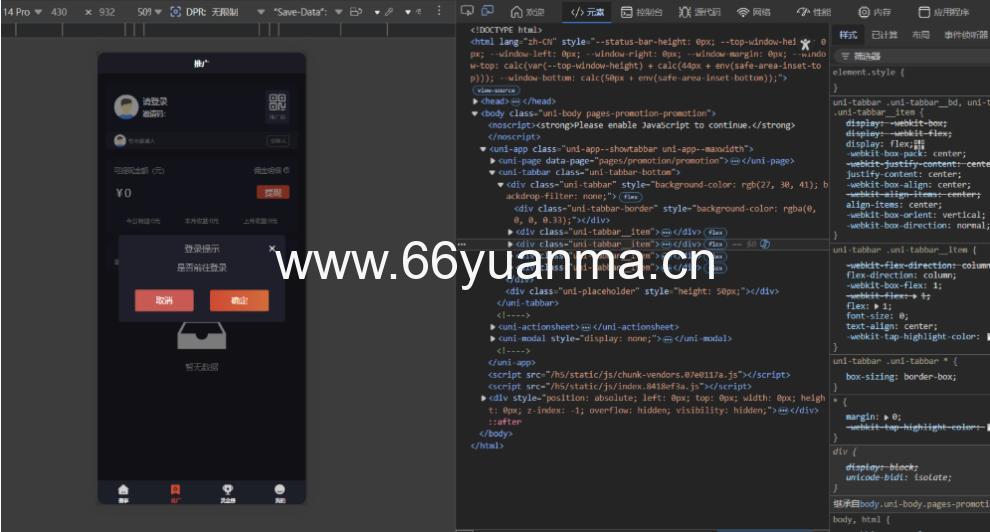Image resolution: width=990 pixels, height=532 pixels.
Task: Open the Console (控制台) tab
Action: [641, 12]
